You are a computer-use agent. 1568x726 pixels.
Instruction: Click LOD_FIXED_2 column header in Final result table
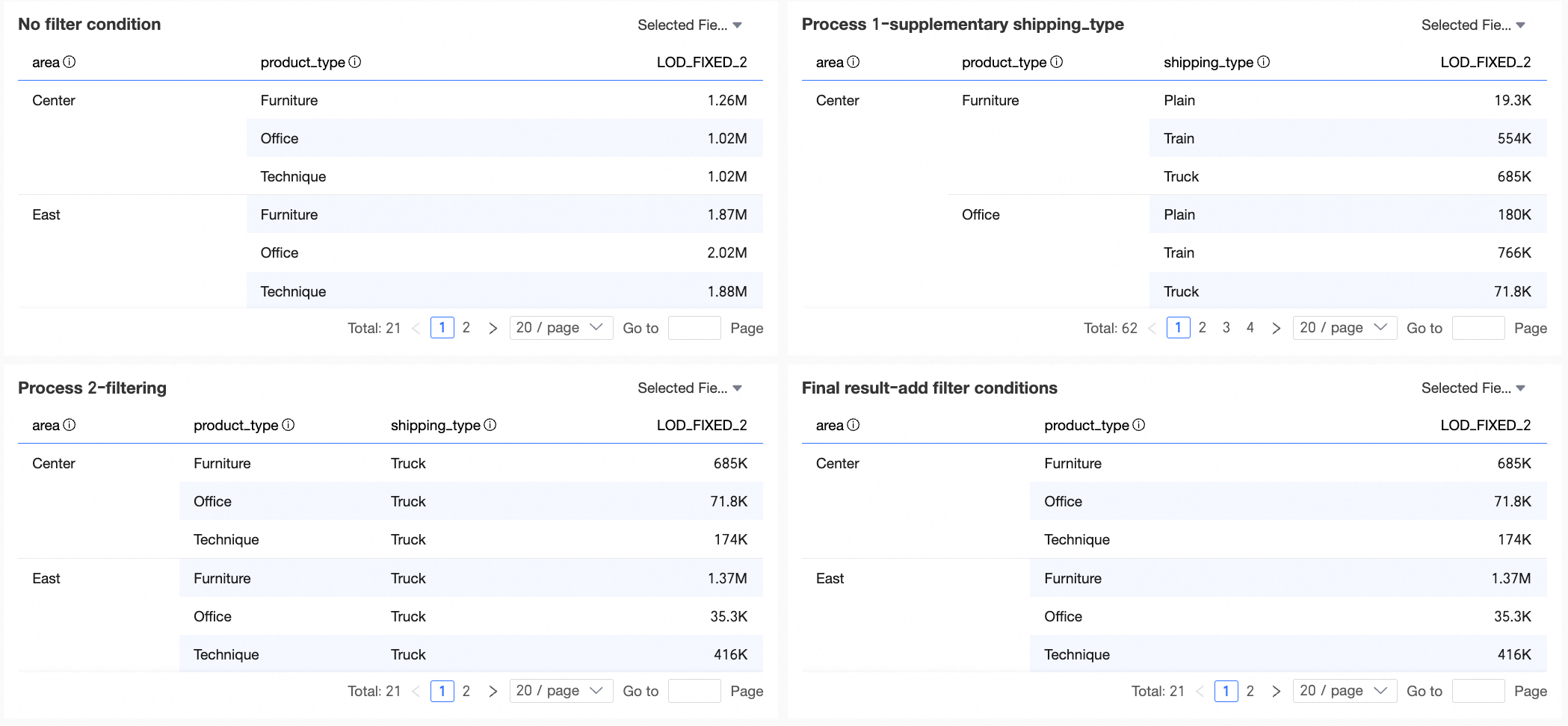pyautogui.click(x=1485, y=425)
